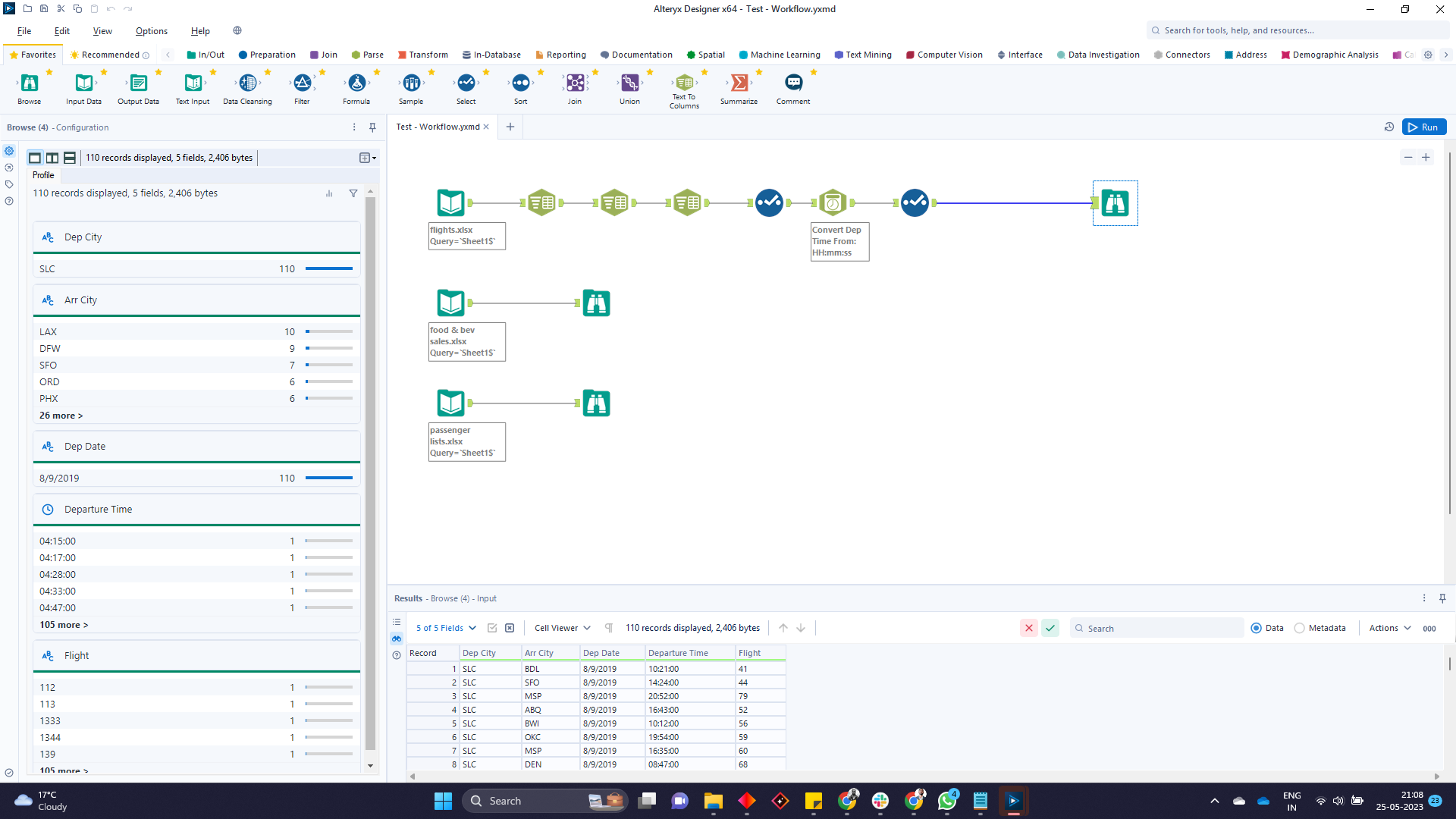Screen dimensions: 1456x819
Task: Select the Text To Columns tool
Action: coord(684,83)
